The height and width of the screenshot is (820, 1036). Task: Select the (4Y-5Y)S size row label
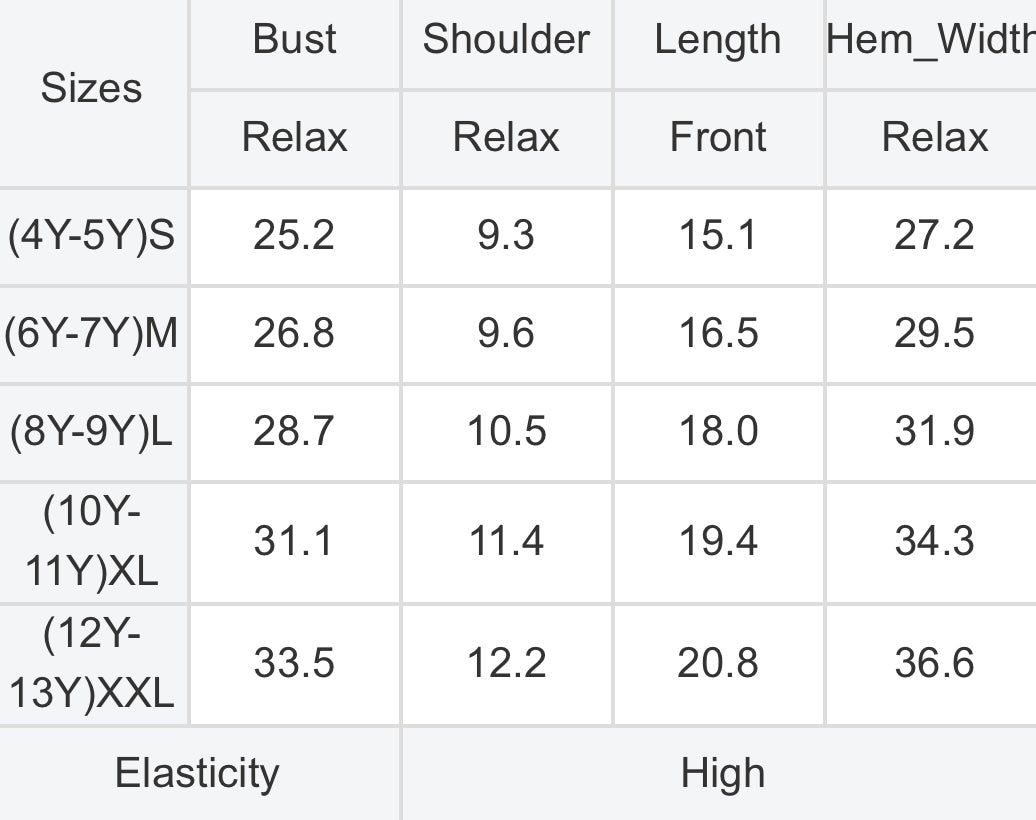coord(92,236)
